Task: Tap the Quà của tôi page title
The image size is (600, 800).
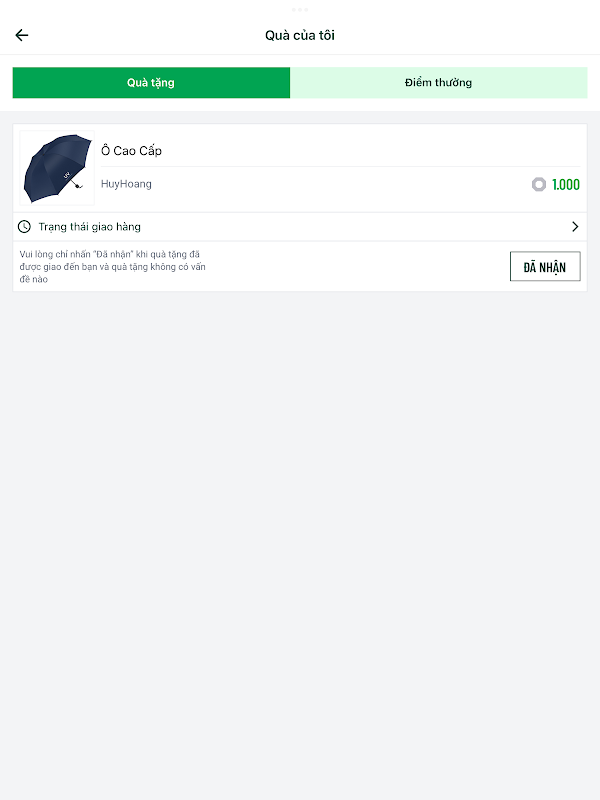Action: (300, 36)
